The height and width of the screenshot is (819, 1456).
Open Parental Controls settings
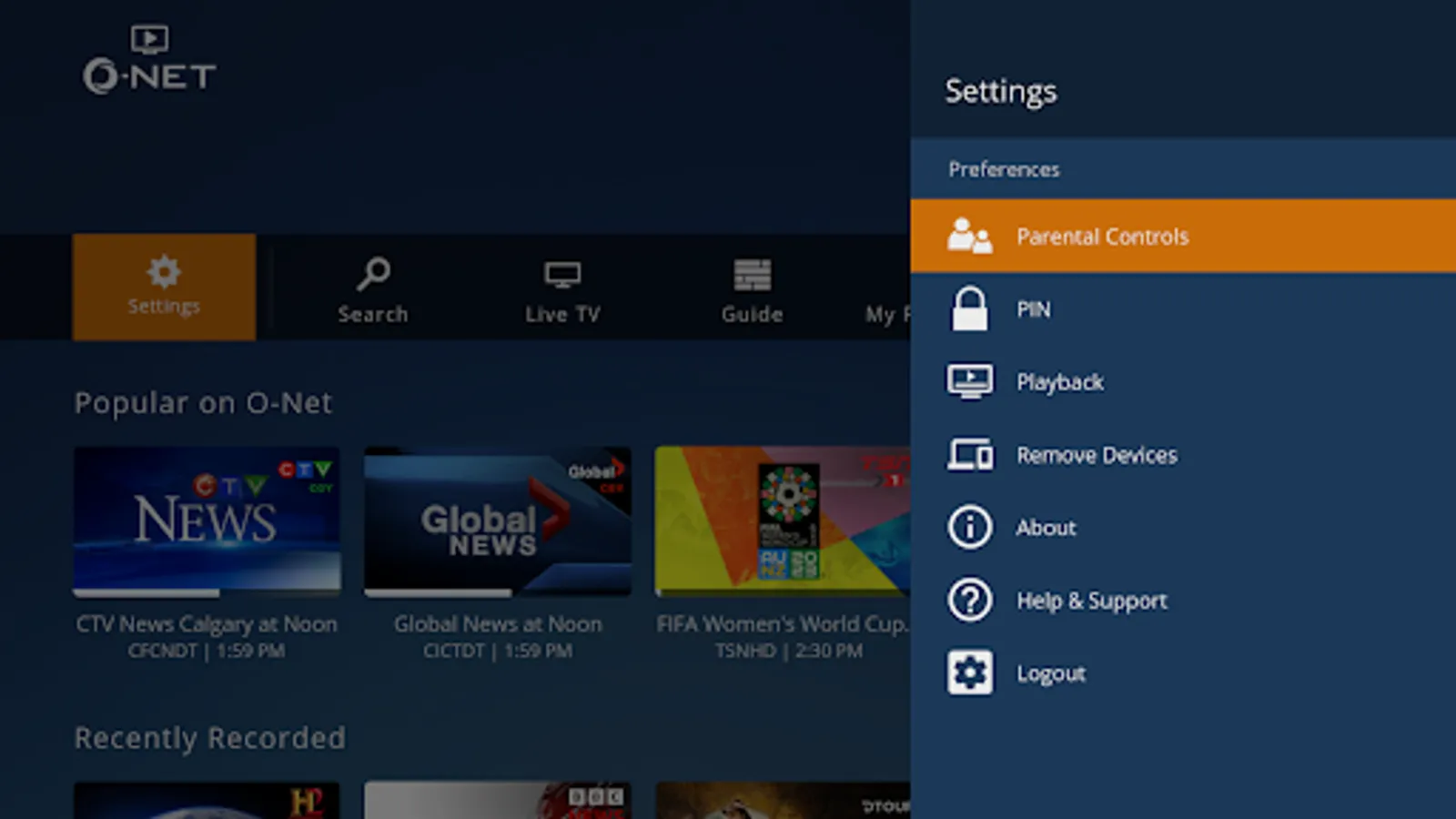[x=1183, y=236]
